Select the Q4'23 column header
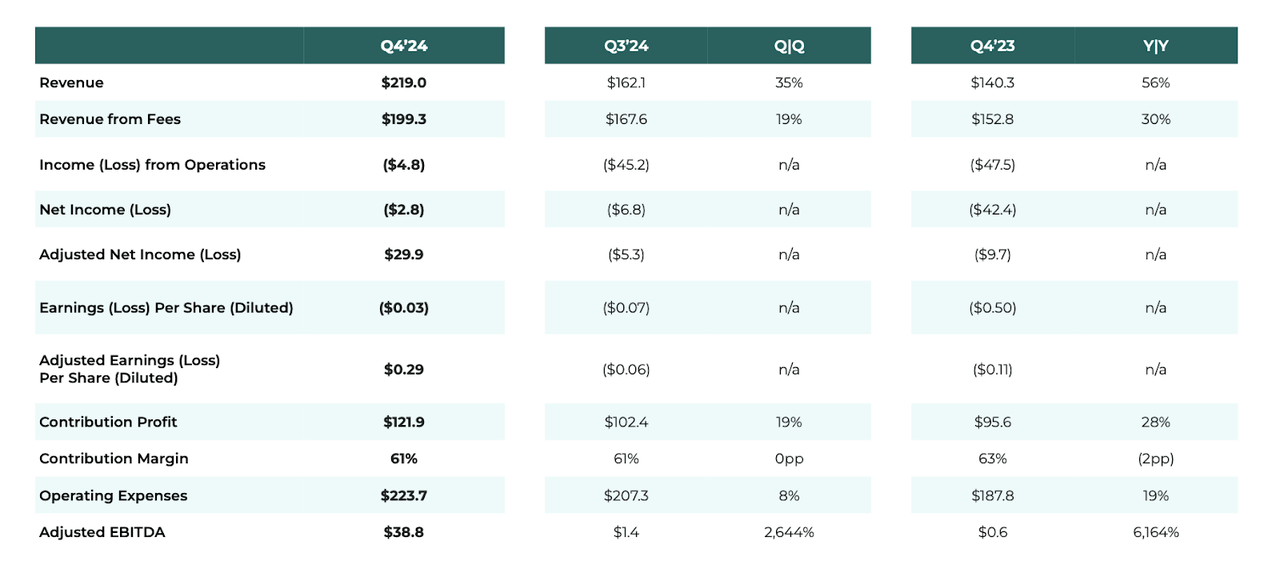 [993, 46]
